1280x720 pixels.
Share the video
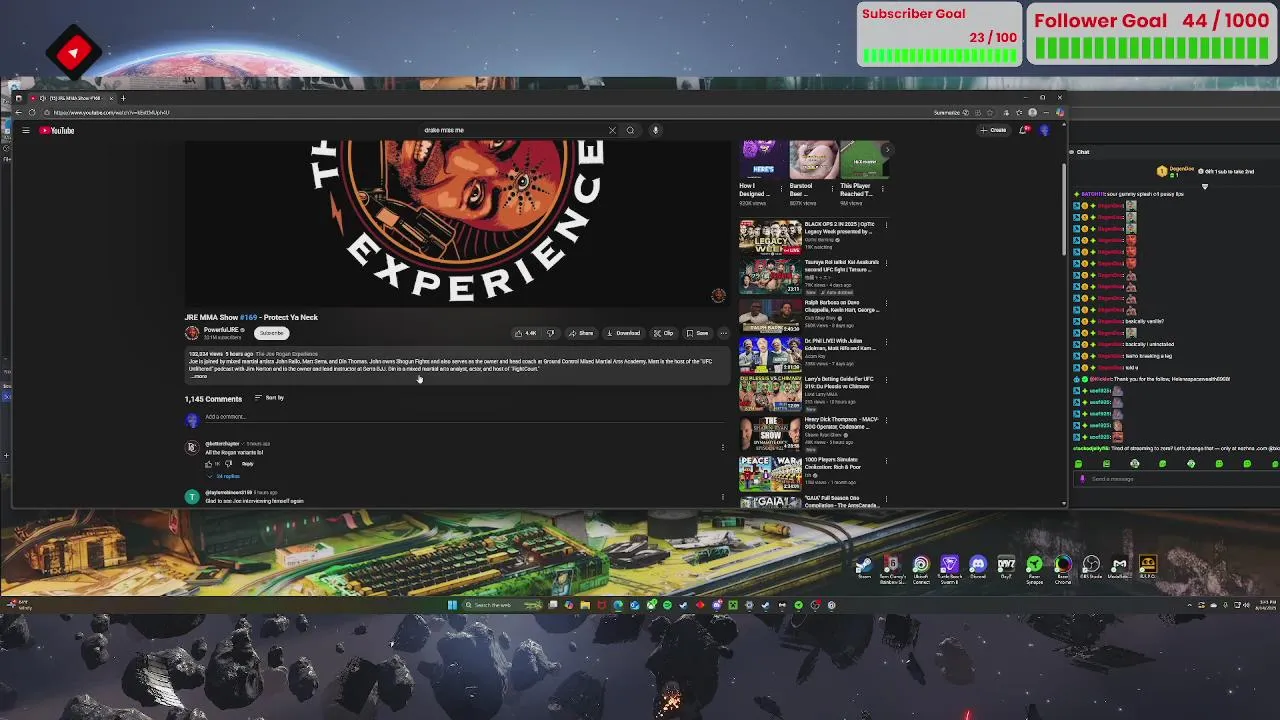pyautogui.click(x=581, y=333)
